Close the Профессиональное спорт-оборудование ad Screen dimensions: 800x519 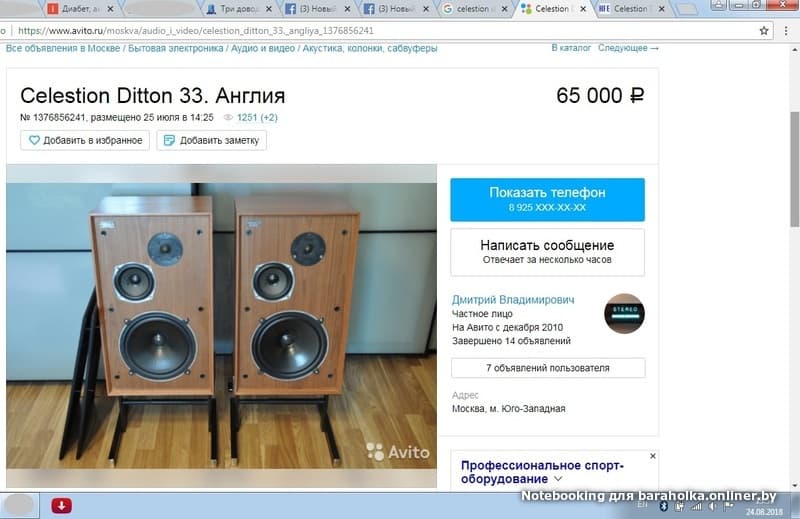click(653, 456)
